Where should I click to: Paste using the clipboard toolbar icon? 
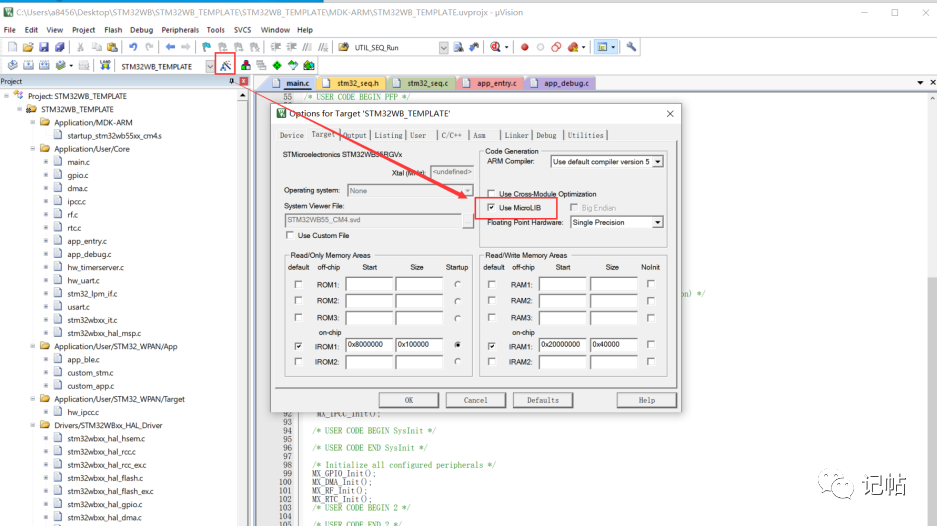[x=112, y=47]
